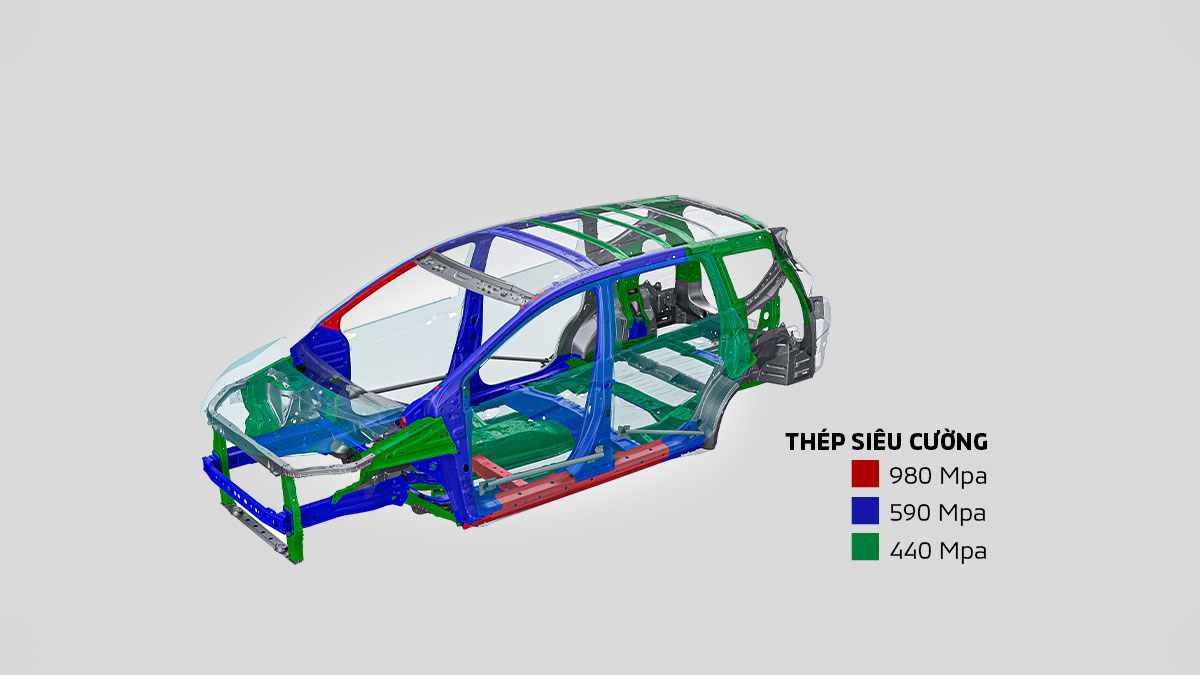Select the "590 Mpa" legend label
1200x675 pixels.
coord(937,513)
